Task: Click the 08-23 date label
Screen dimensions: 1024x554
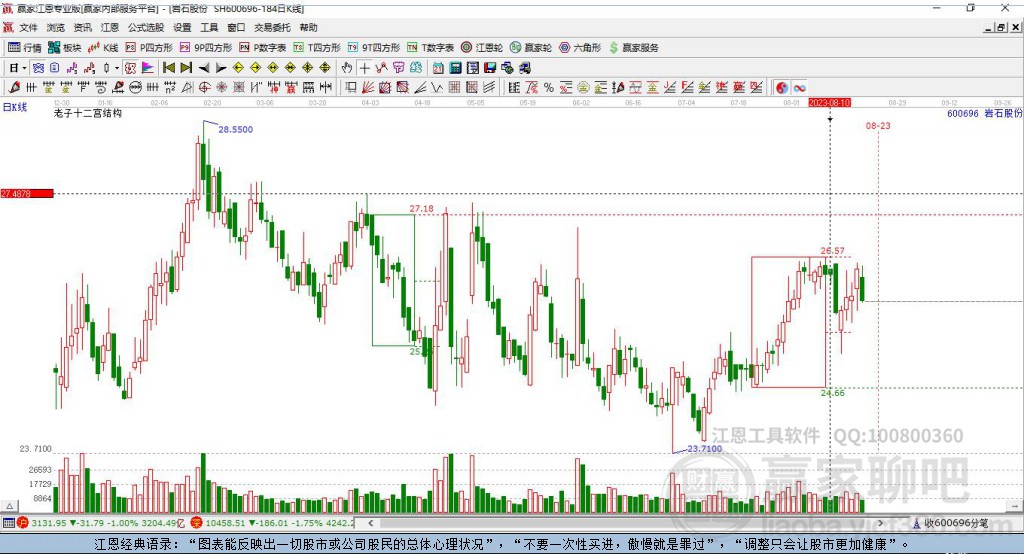Action: point(878,125)
